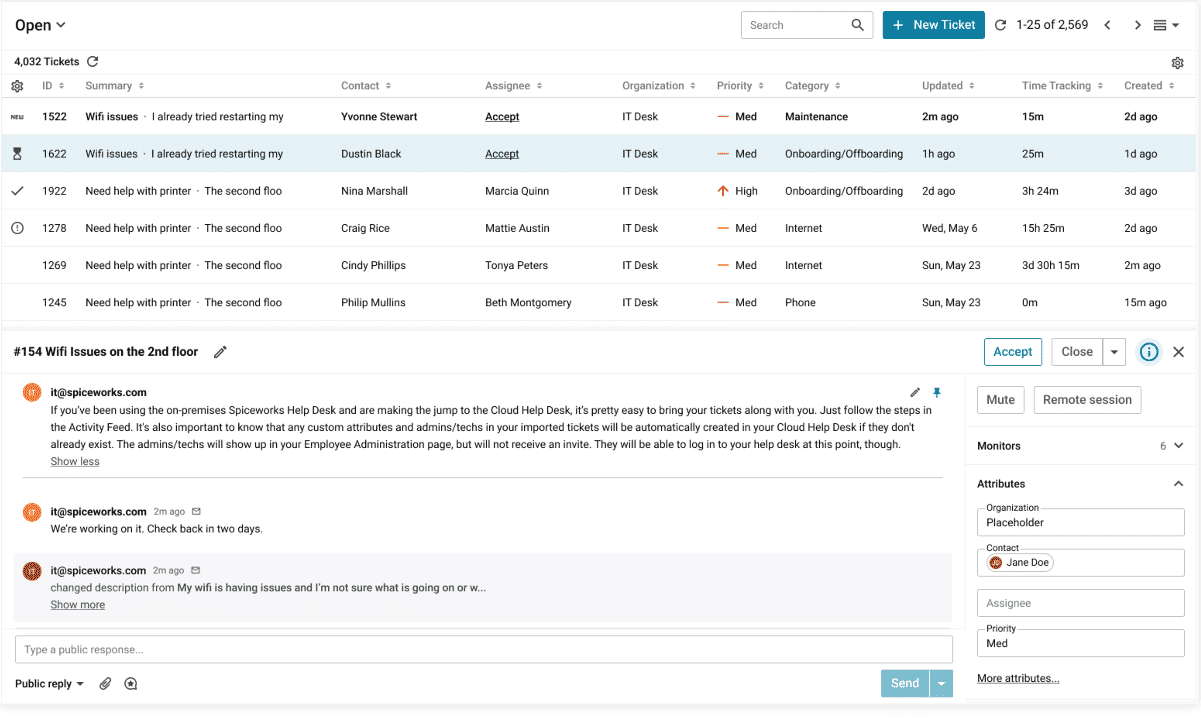1201x722 pixels.
Task: Sort tickets by Organization column
Action: point(659,86)
